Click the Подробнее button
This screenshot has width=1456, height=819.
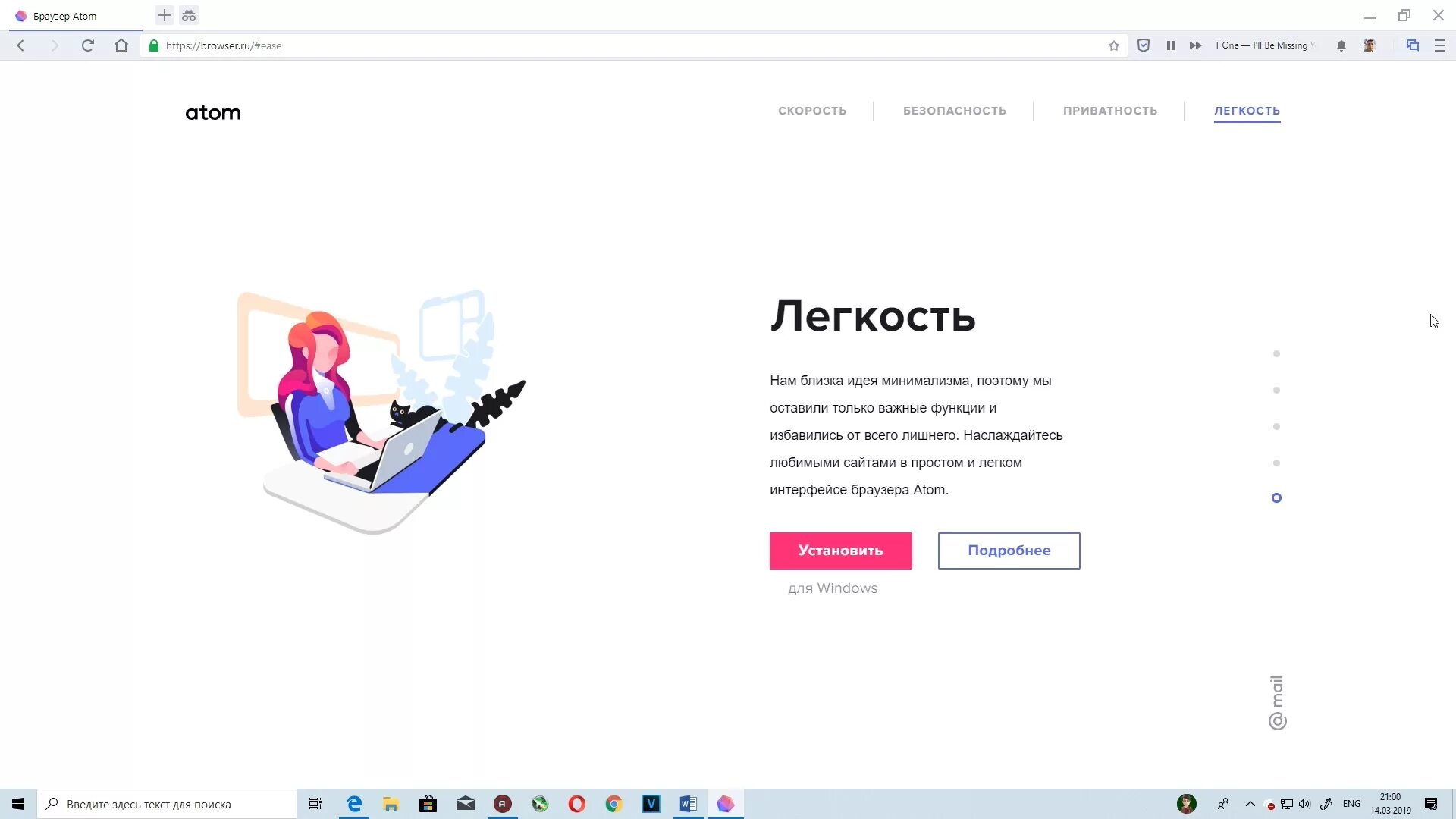click(x=1009, y=551)
